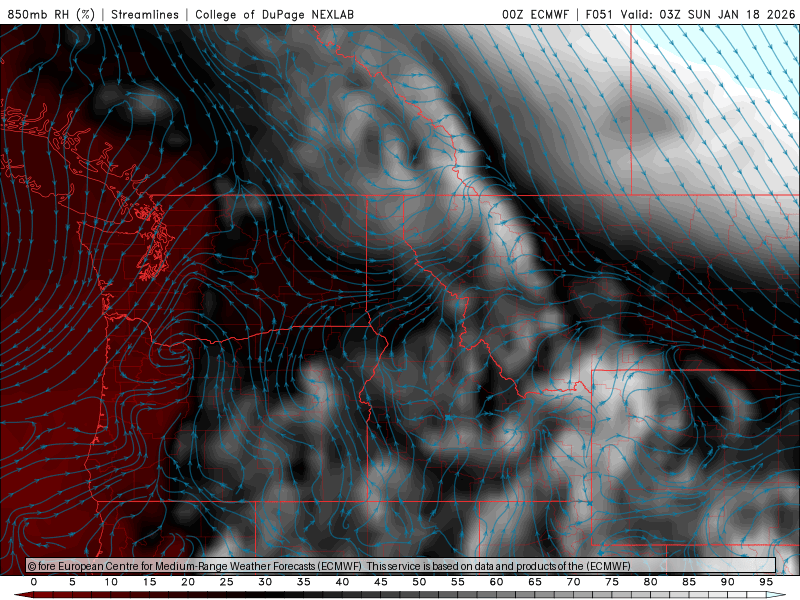Click the "25" humidity scale number
The width and height of the screenshot is (800, 600).
(227, 582)
